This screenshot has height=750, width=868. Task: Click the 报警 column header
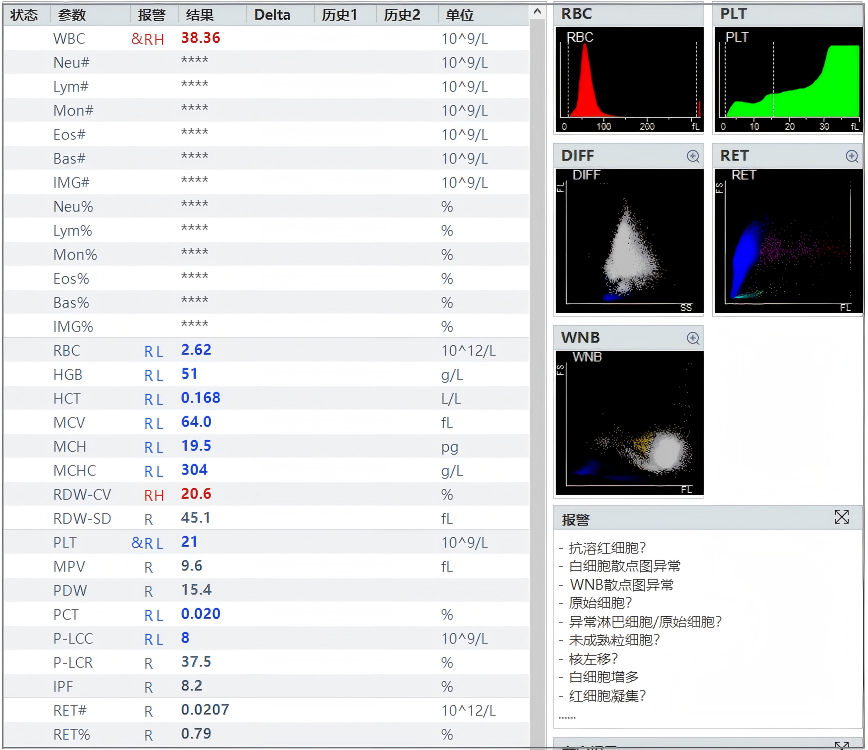click(x=152, y=15)
